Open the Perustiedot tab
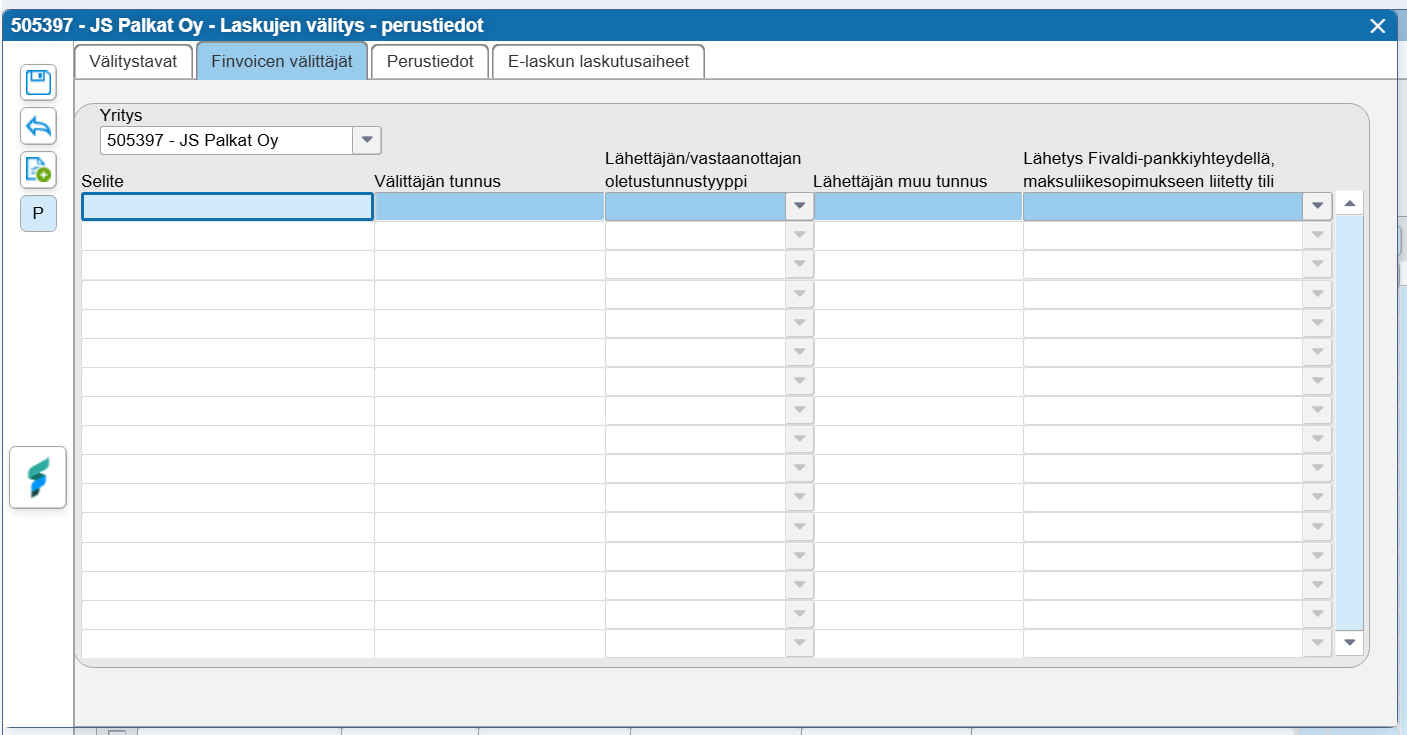 [430, 61]
